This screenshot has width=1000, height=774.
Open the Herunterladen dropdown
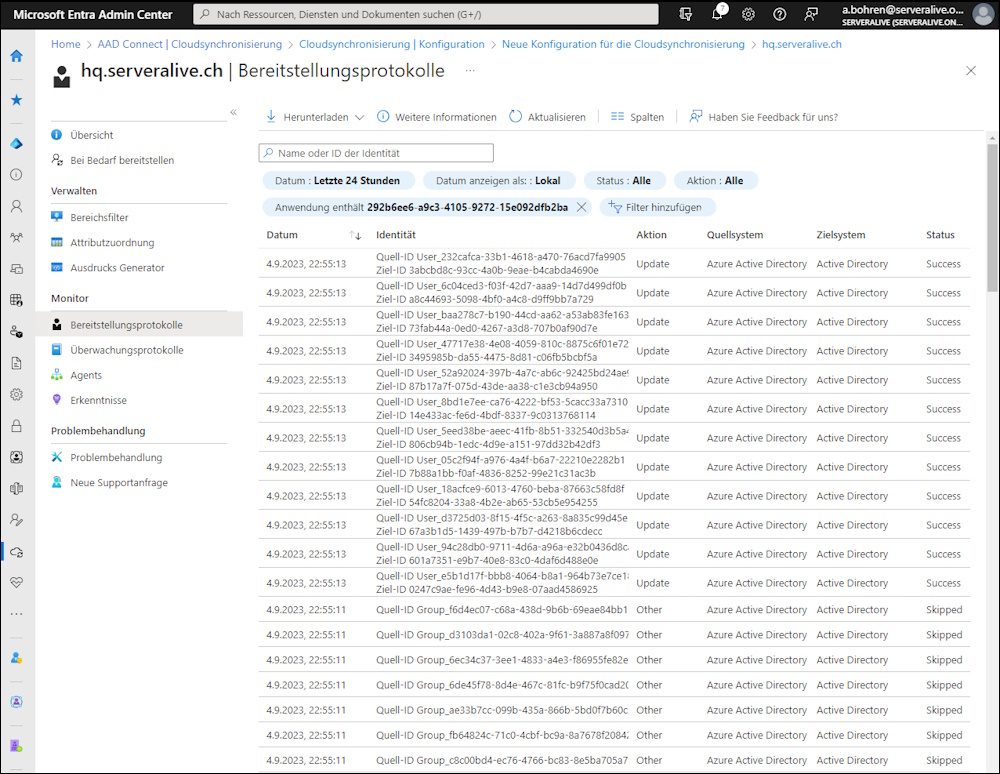315,117
